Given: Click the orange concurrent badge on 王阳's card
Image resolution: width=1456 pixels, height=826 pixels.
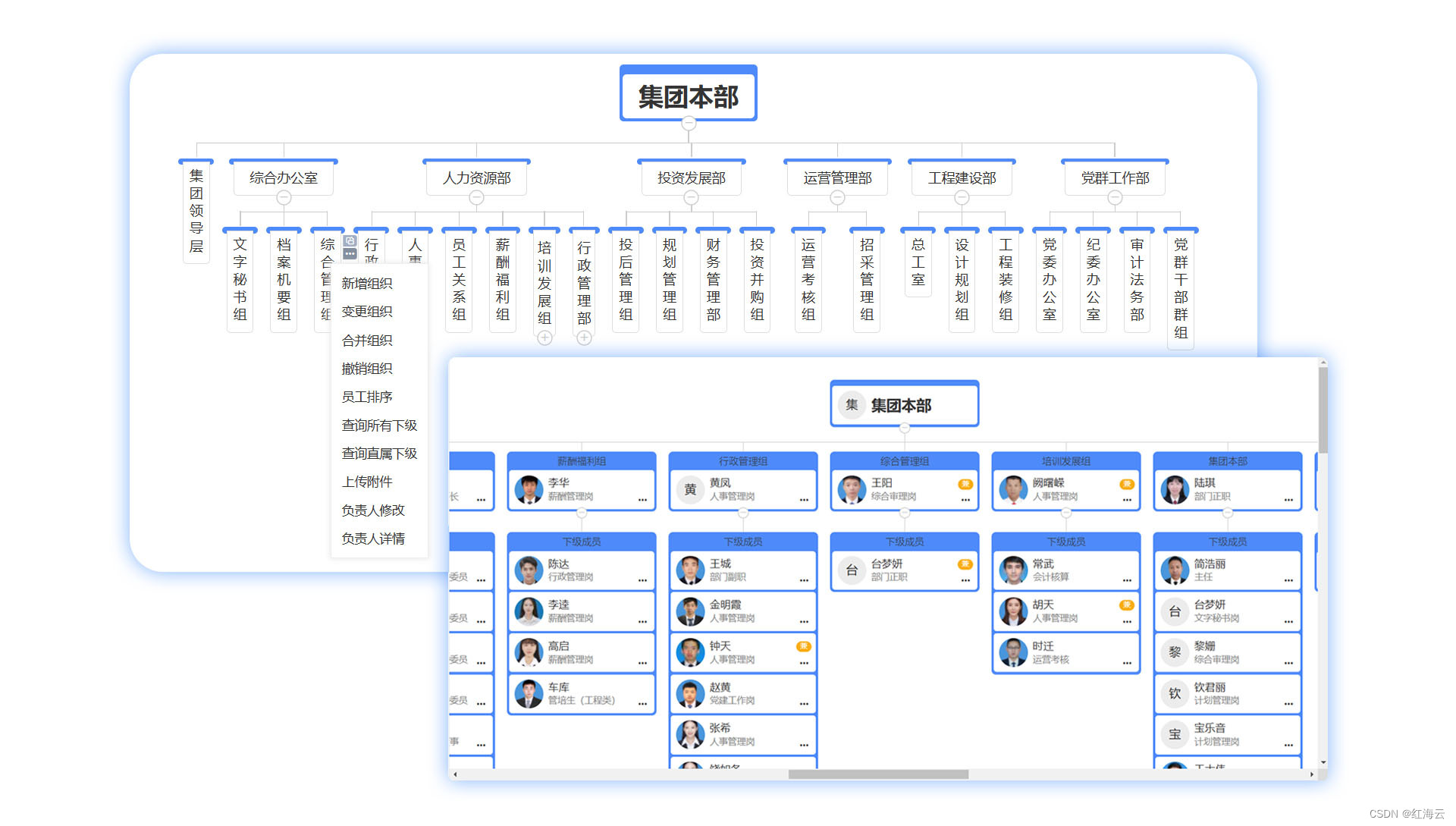Looking at the screenshot, I should click(965, 484).
